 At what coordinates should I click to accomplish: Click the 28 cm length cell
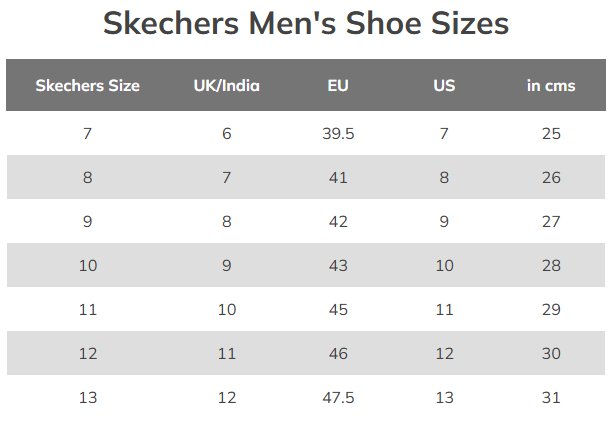pyautogui.click(x=551, y=266)
